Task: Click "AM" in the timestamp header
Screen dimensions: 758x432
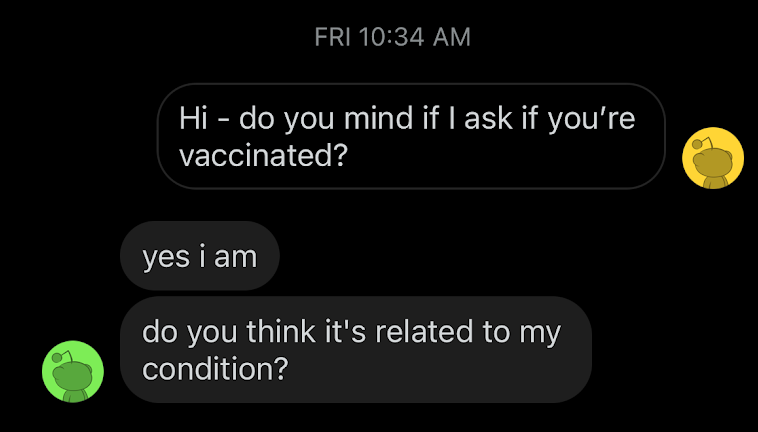Action: [x=452, y=37]
